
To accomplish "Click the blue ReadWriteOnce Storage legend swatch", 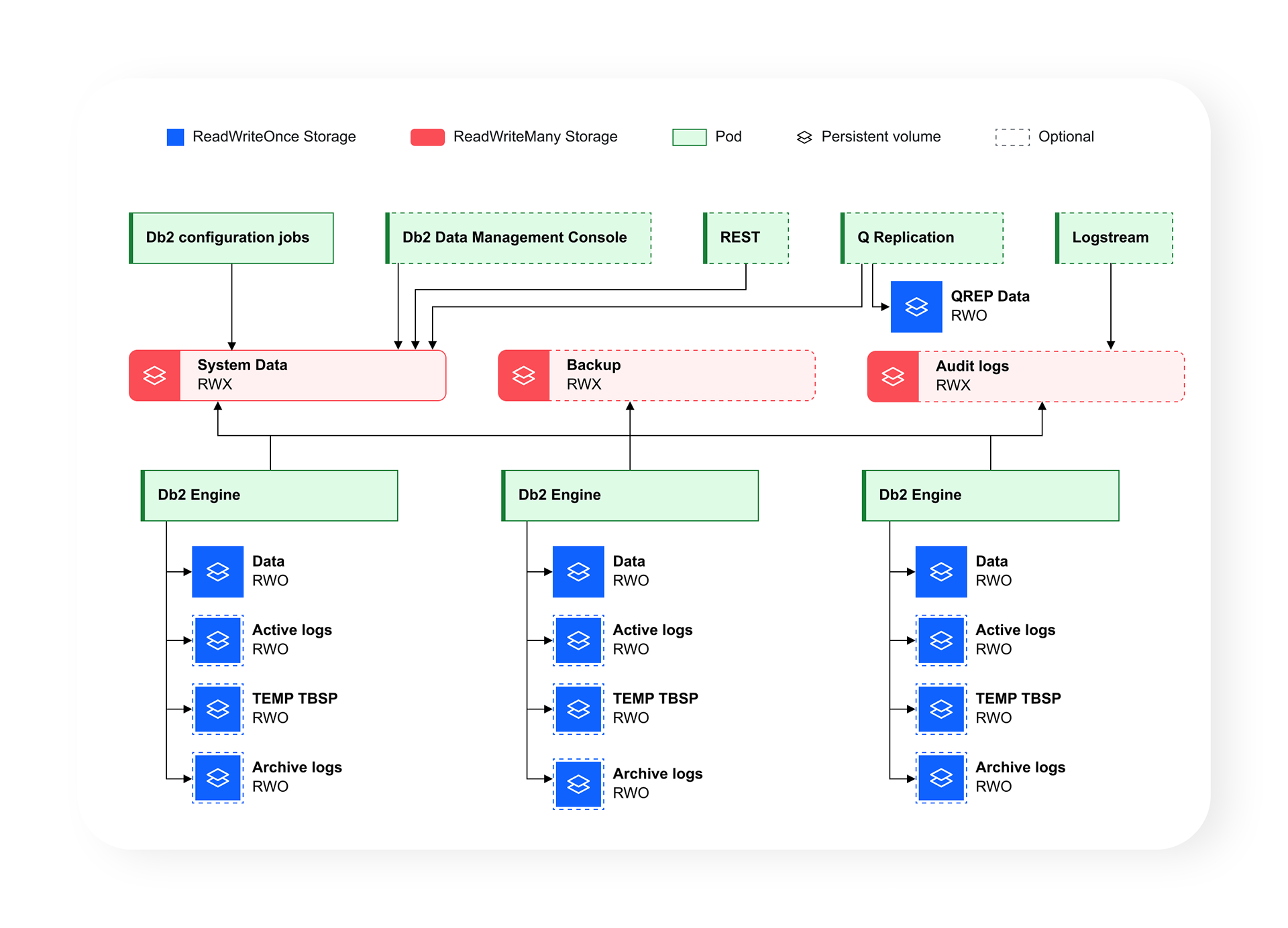I will coord(175,137).
